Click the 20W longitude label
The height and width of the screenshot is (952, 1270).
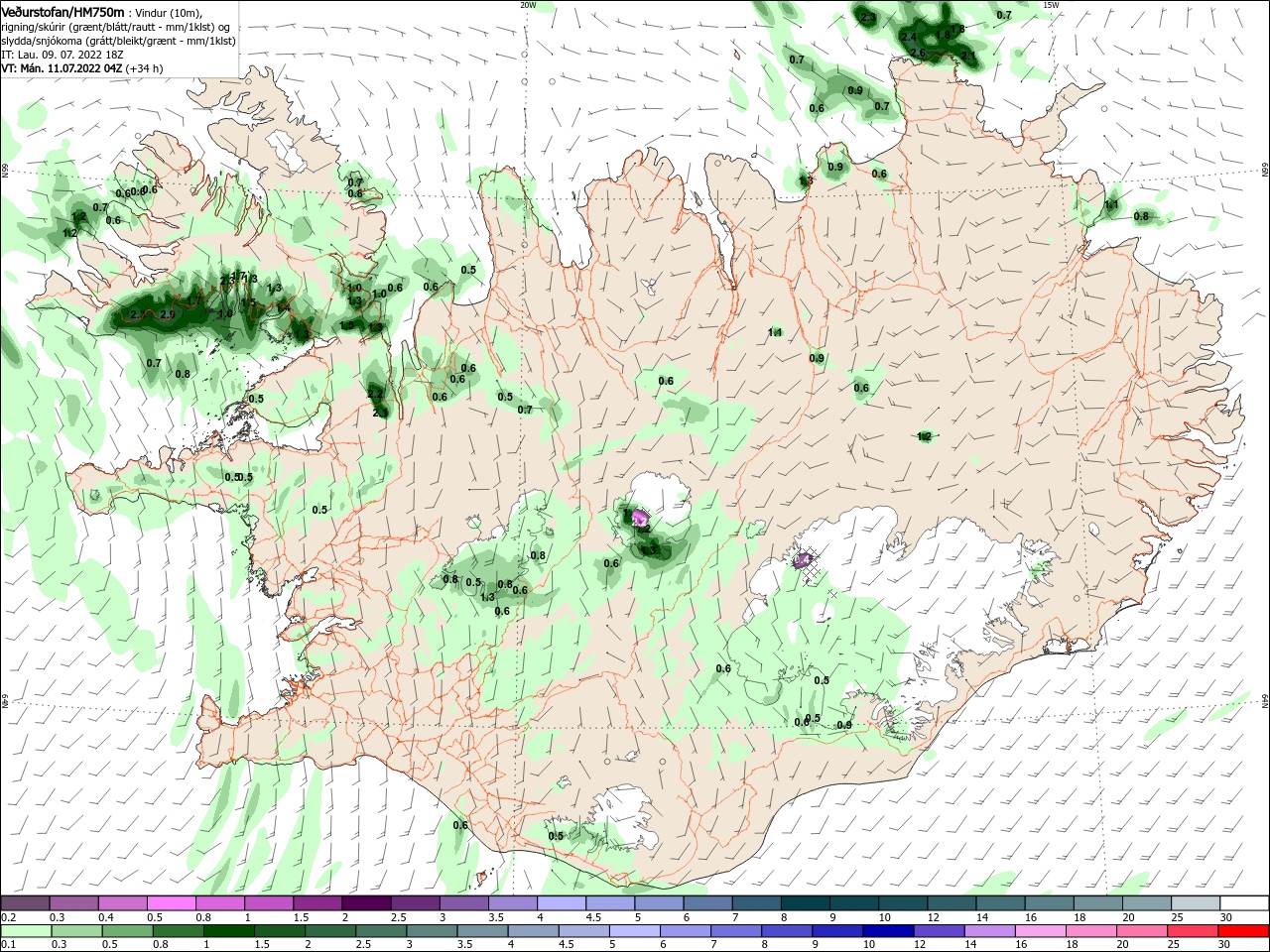click(528, 5)
